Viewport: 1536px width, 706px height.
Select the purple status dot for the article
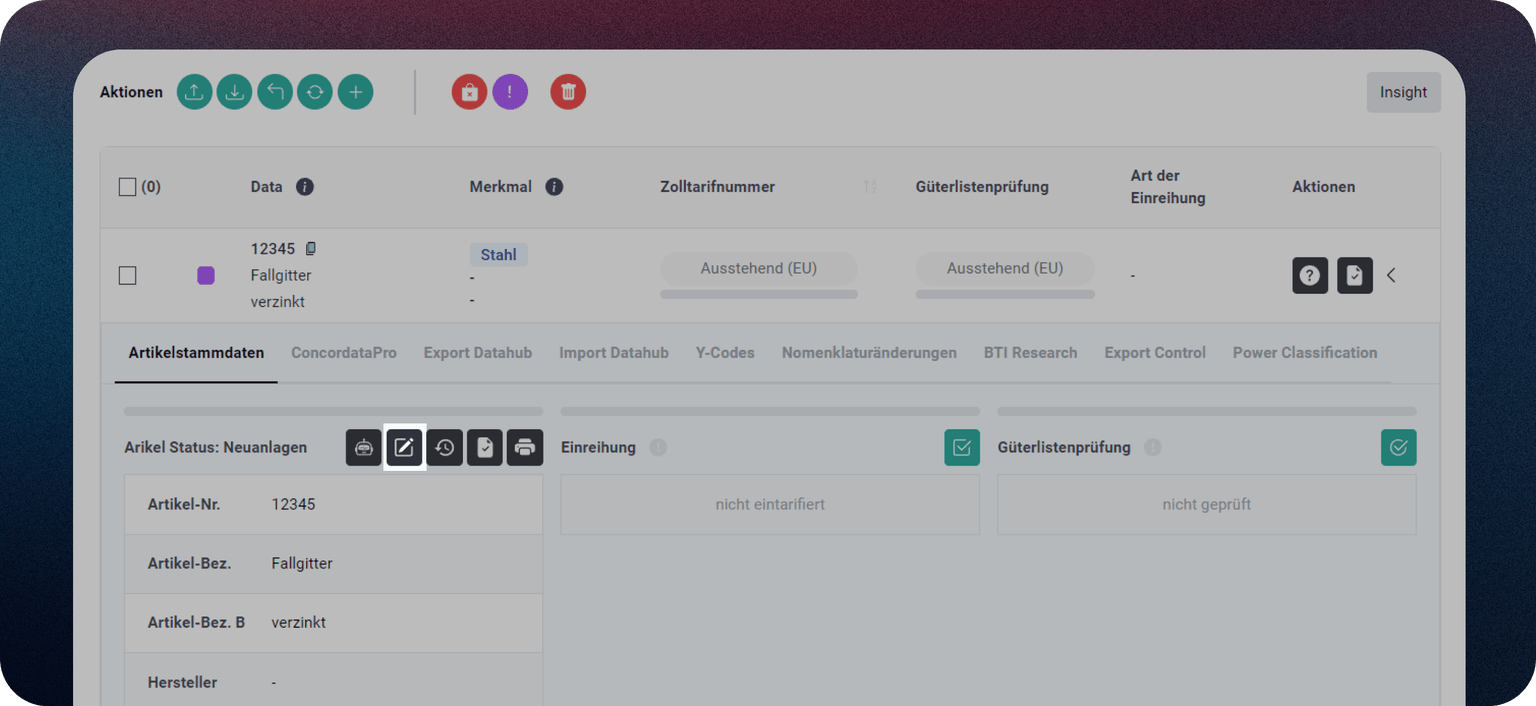click(206, 275)
